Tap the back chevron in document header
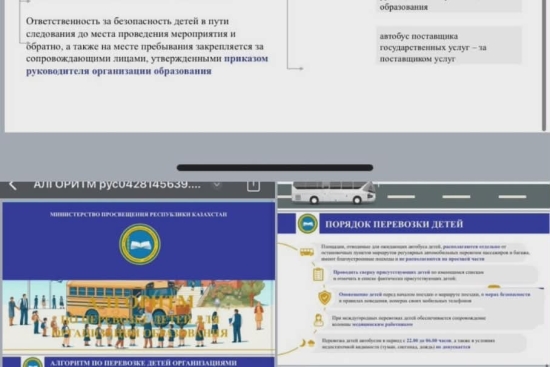This screenshot has width=550, height=367. [x=13, y=185]
